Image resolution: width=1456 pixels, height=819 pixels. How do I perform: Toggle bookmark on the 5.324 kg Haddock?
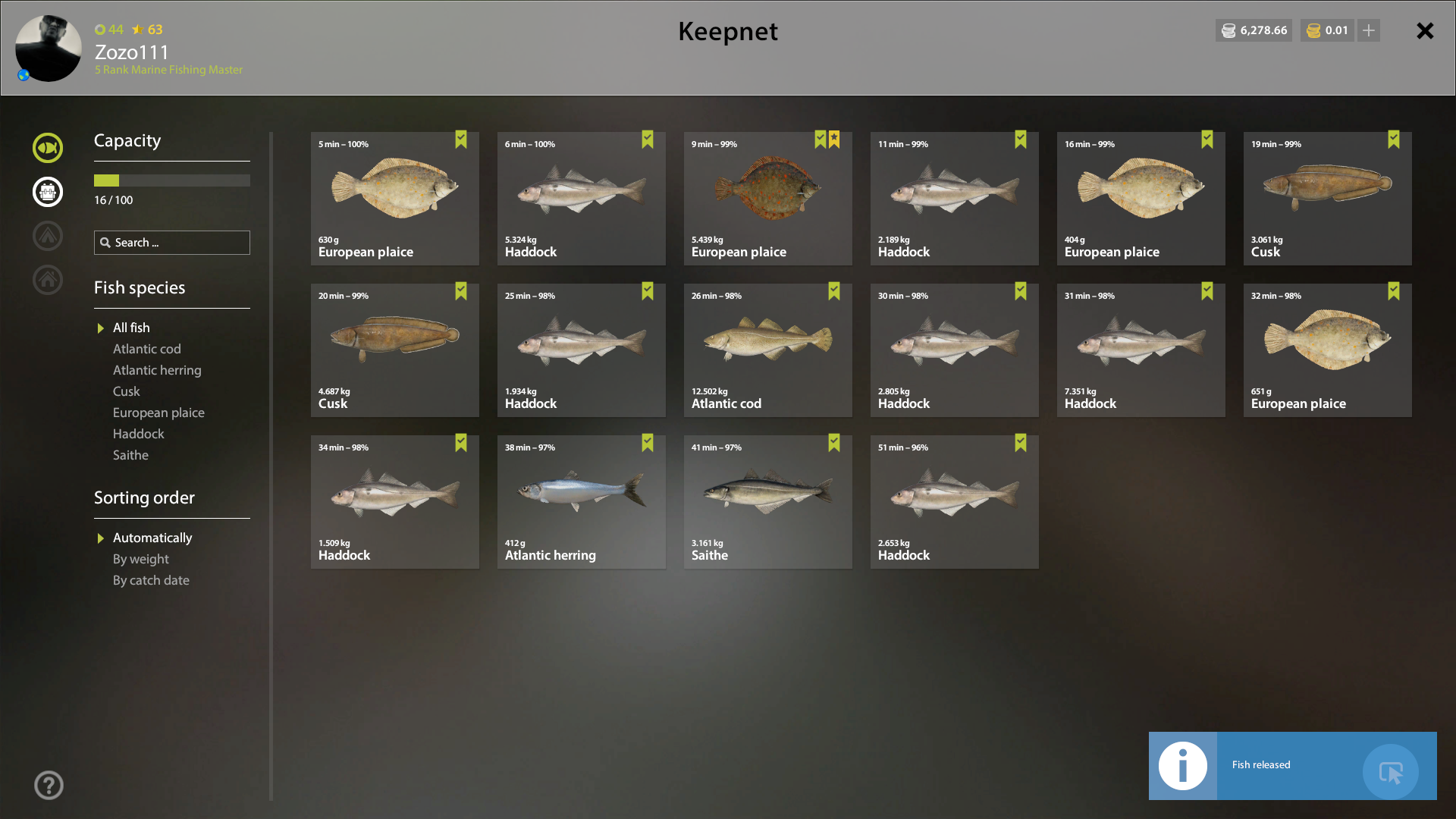(648, 140)
